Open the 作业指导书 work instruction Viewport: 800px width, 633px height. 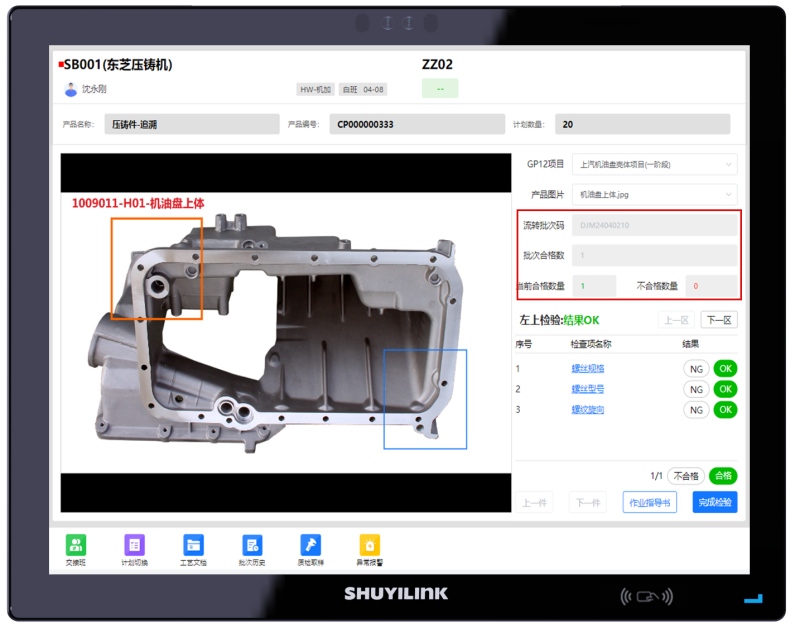coord(649,502)
